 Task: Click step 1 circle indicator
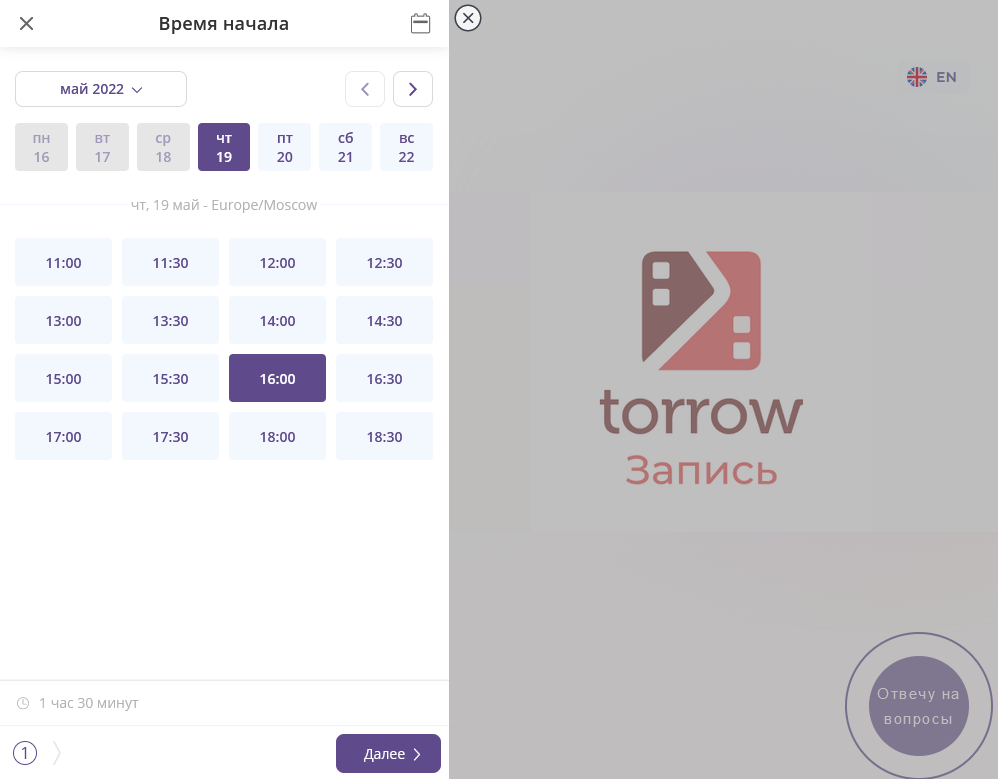tap(25, 754)
